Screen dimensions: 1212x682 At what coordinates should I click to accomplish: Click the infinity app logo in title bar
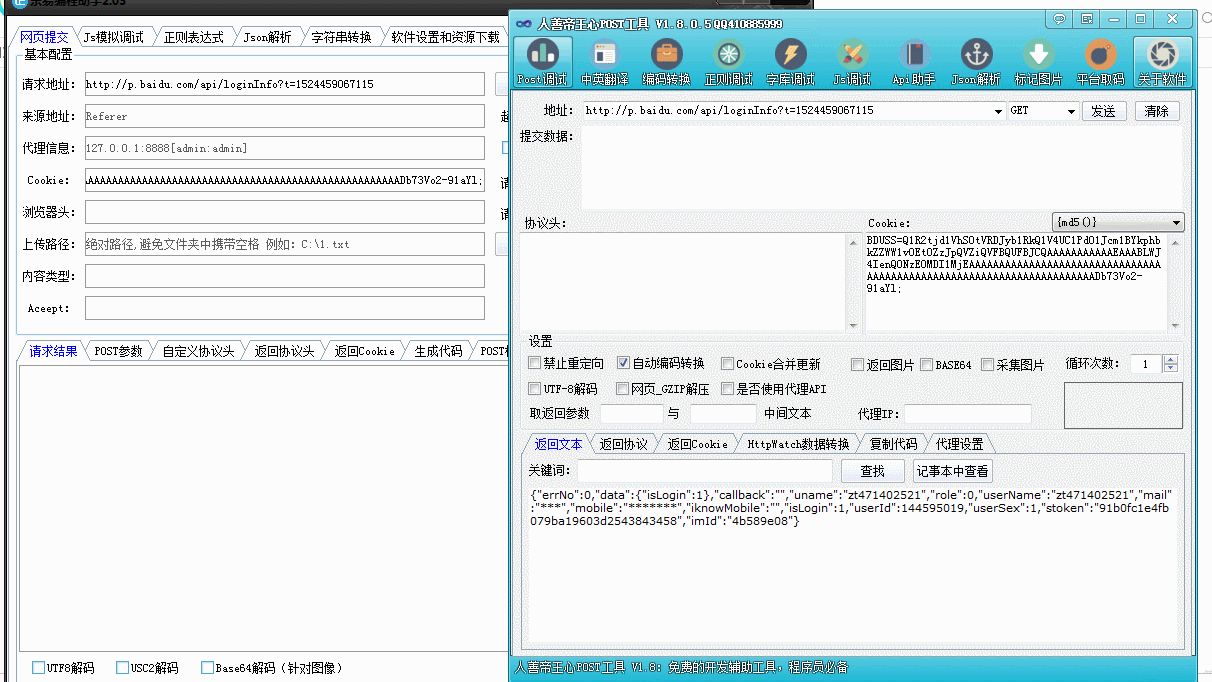coord(524,23)
